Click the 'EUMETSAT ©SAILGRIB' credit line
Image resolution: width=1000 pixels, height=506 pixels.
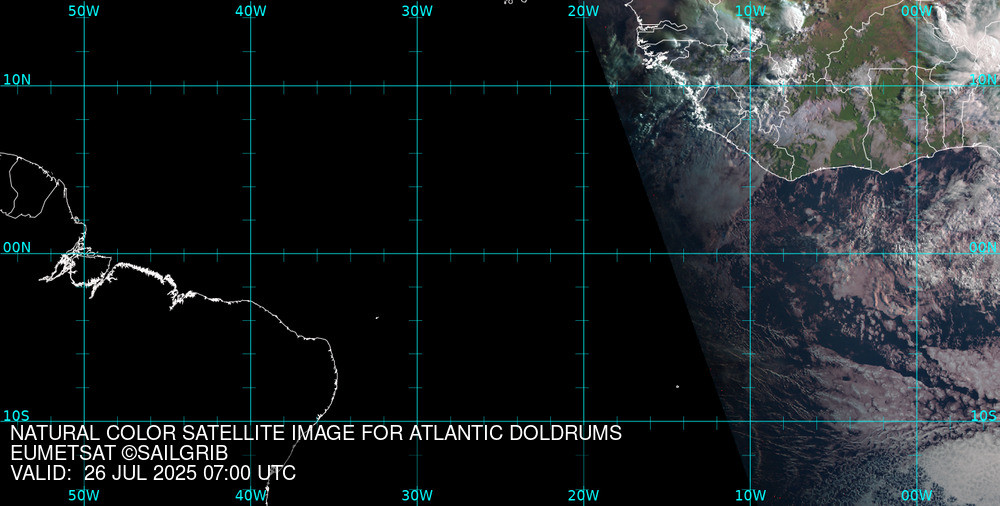119,453
